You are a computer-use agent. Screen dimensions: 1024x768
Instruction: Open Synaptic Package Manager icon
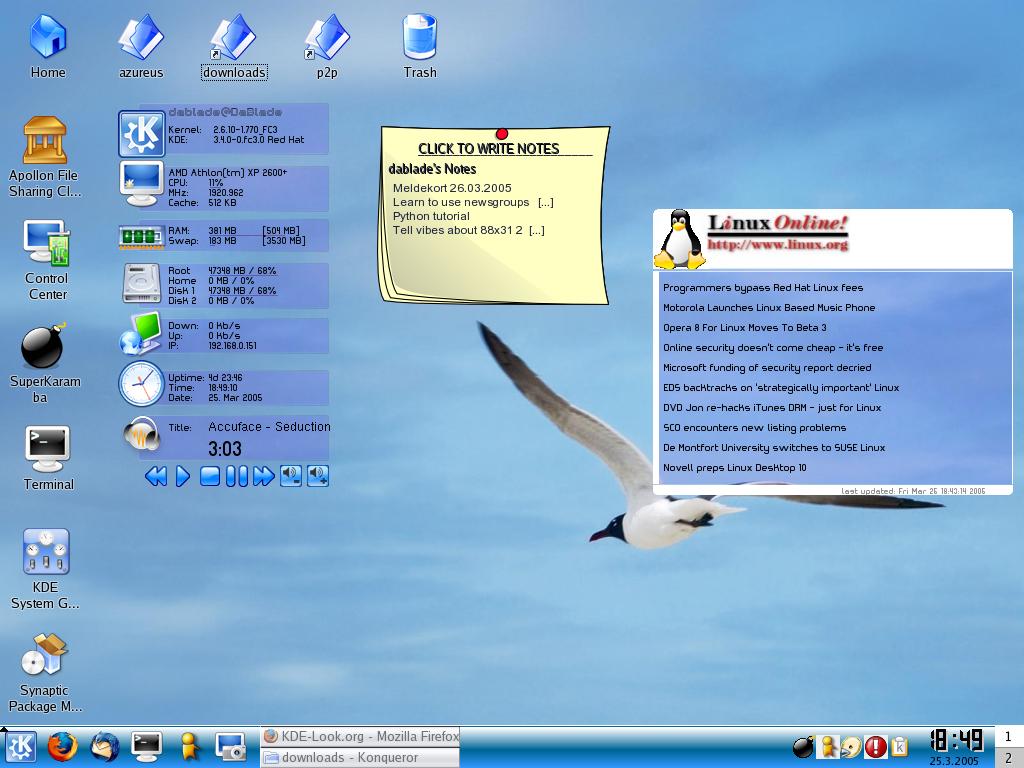(x=44, y=671)
